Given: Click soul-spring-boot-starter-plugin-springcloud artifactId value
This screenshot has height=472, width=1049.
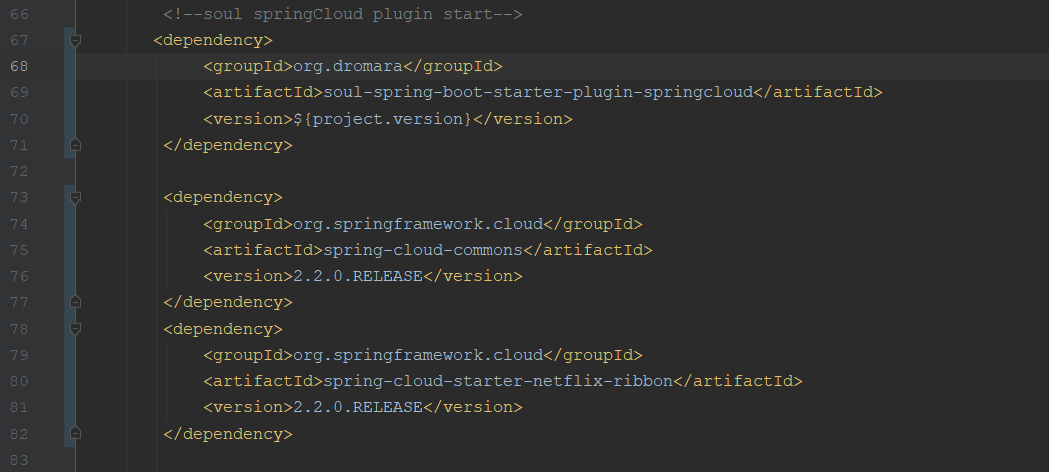Looking at the screenshot, I should 539,92.
